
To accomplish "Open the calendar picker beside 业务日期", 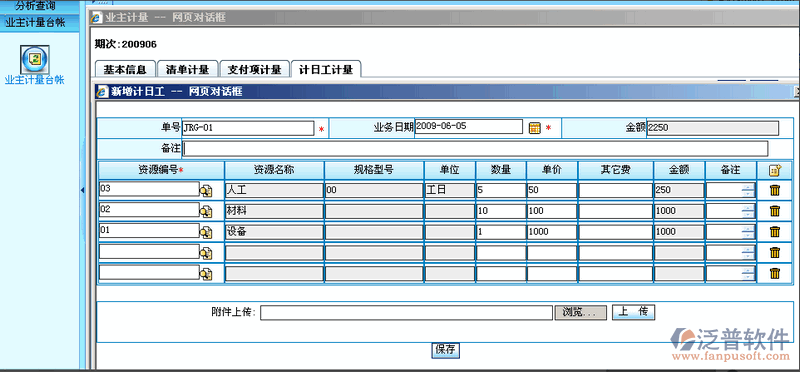I will [x=534, y=128].
